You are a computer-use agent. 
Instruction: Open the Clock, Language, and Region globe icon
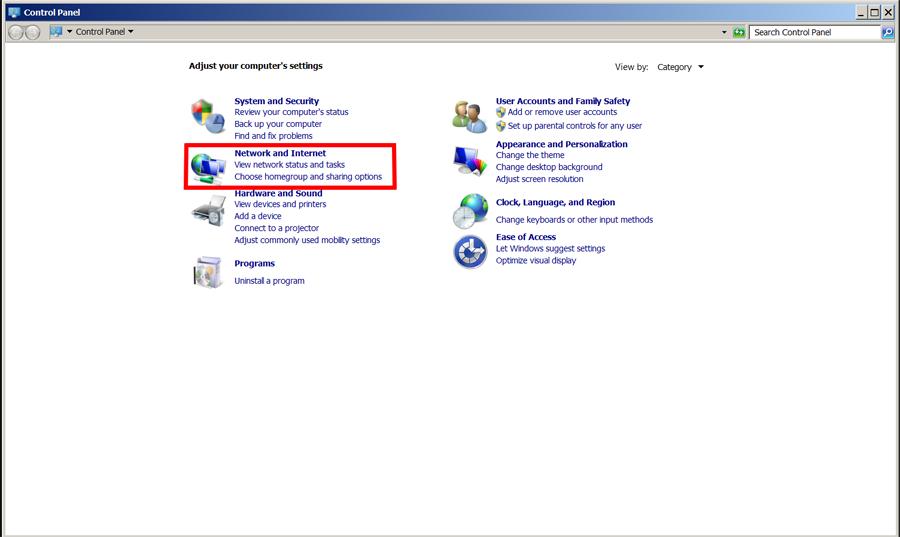(470, 211)
